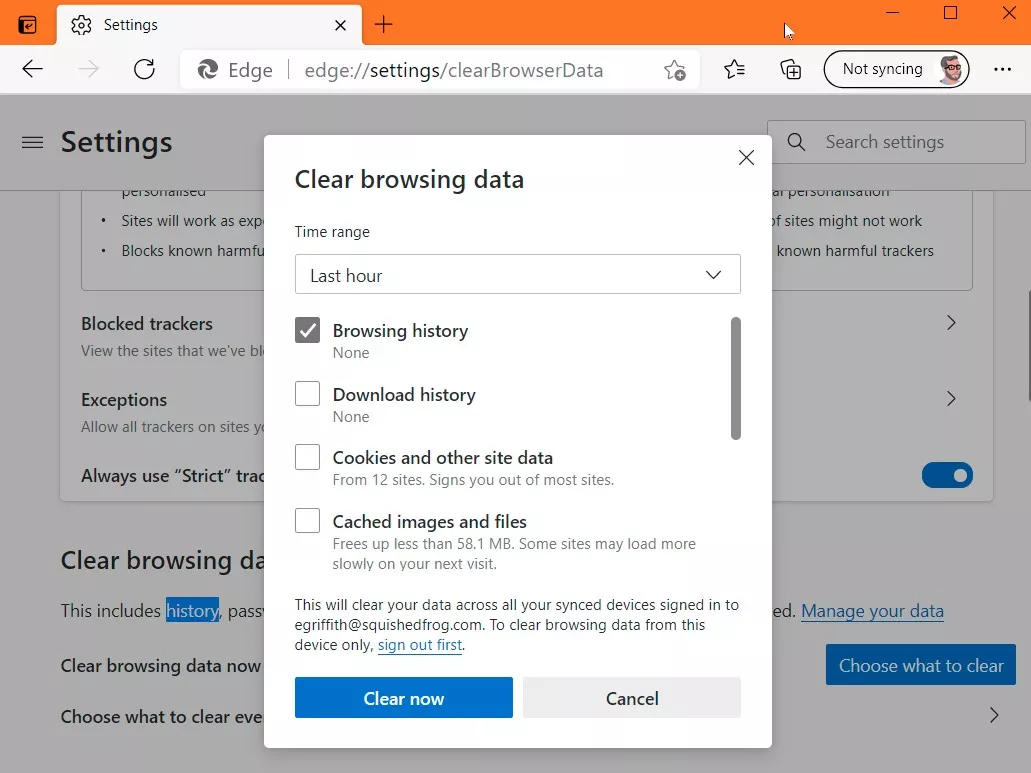The width and height of the screenshot is (1031, 773).
Task: Open the settings hamburger menu
Action: (32, 142)
